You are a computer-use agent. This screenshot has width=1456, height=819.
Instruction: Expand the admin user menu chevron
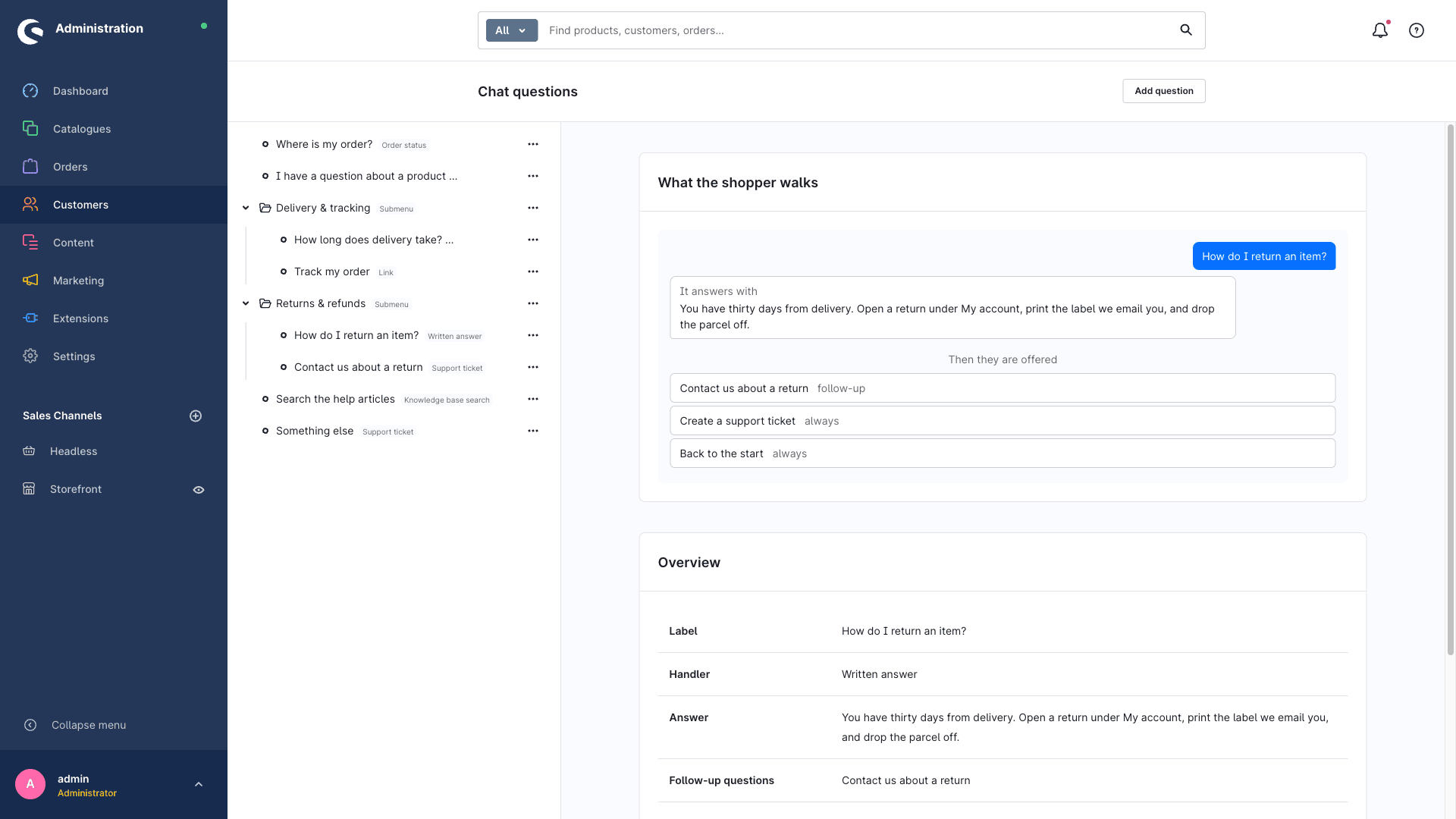point(199,784)
